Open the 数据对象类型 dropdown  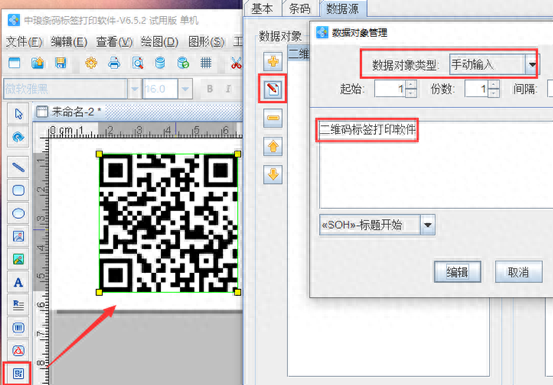(532, 65)
